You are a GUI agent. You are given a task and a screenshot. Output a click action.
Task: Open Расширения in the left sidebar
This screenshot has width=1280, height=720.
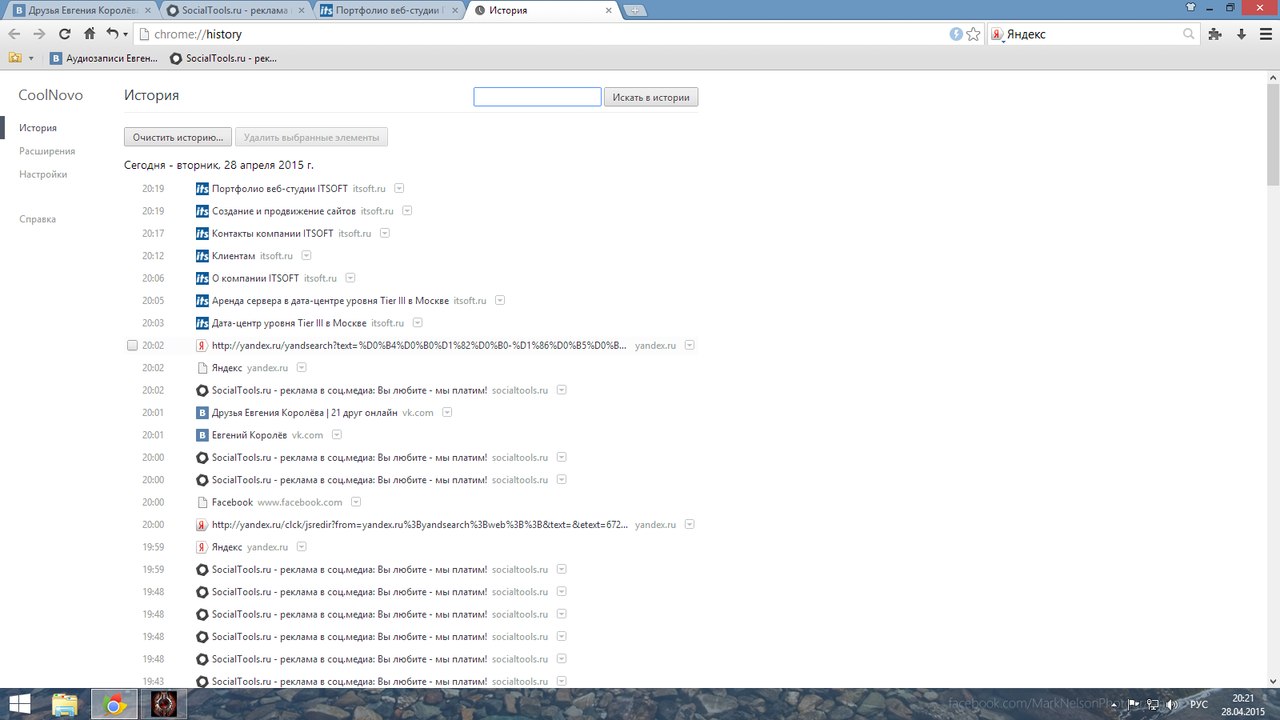click(x=47, y=151)
